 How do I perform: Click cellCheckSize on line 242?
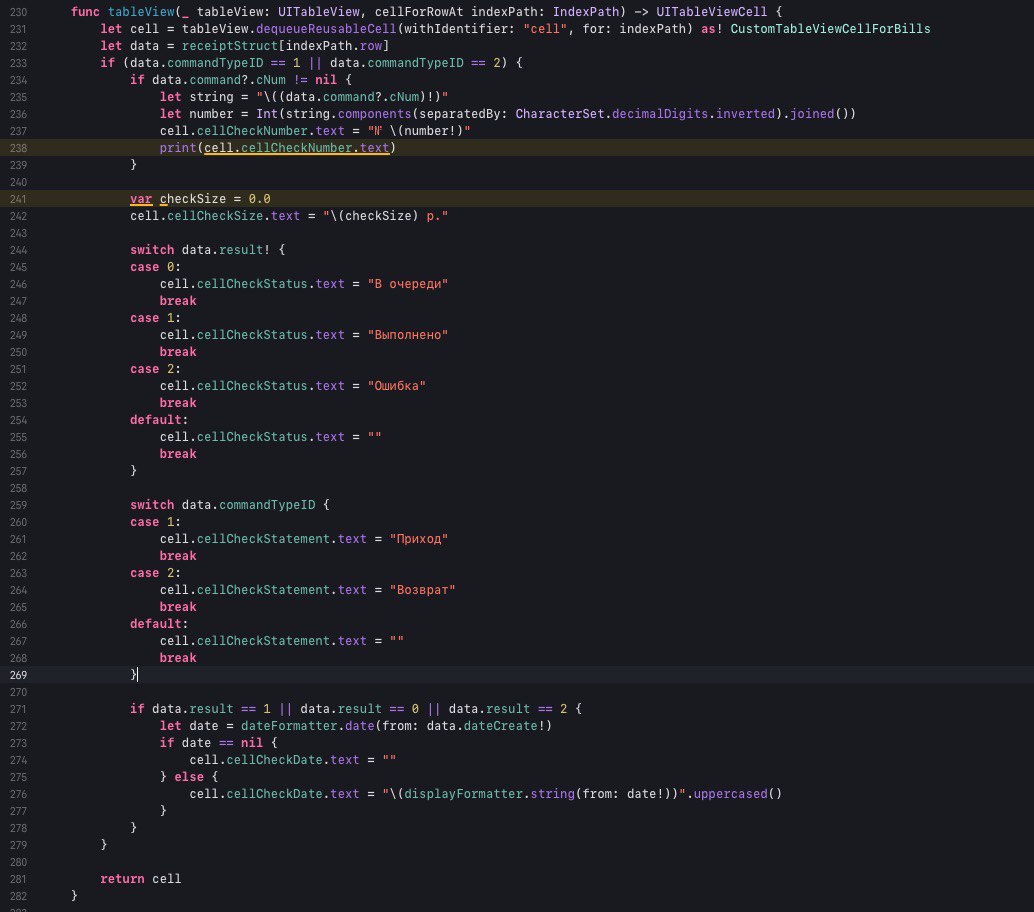coord(215,216)
